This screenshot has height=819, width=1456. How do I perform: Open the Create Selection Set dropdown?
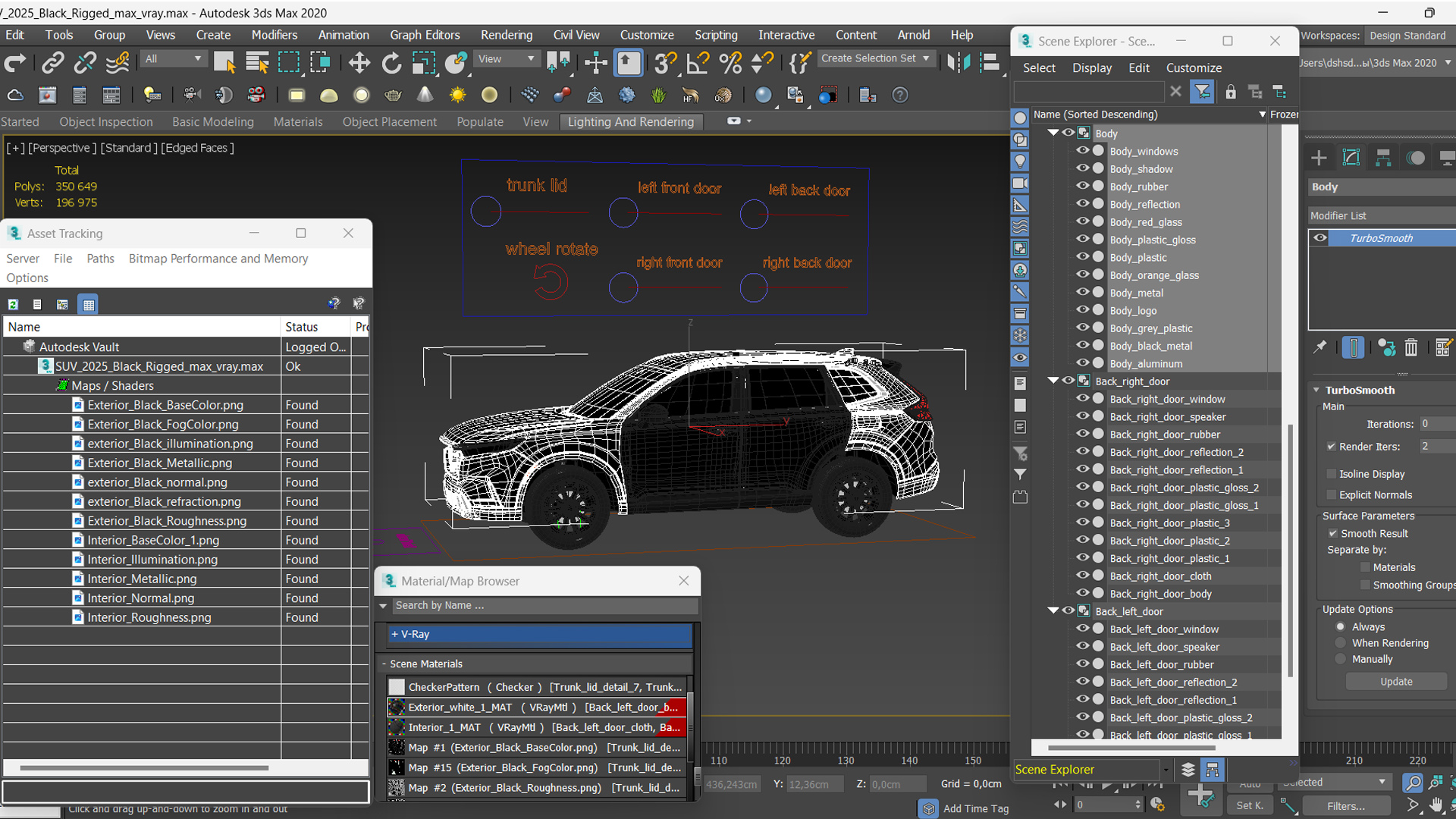point(875,58)
